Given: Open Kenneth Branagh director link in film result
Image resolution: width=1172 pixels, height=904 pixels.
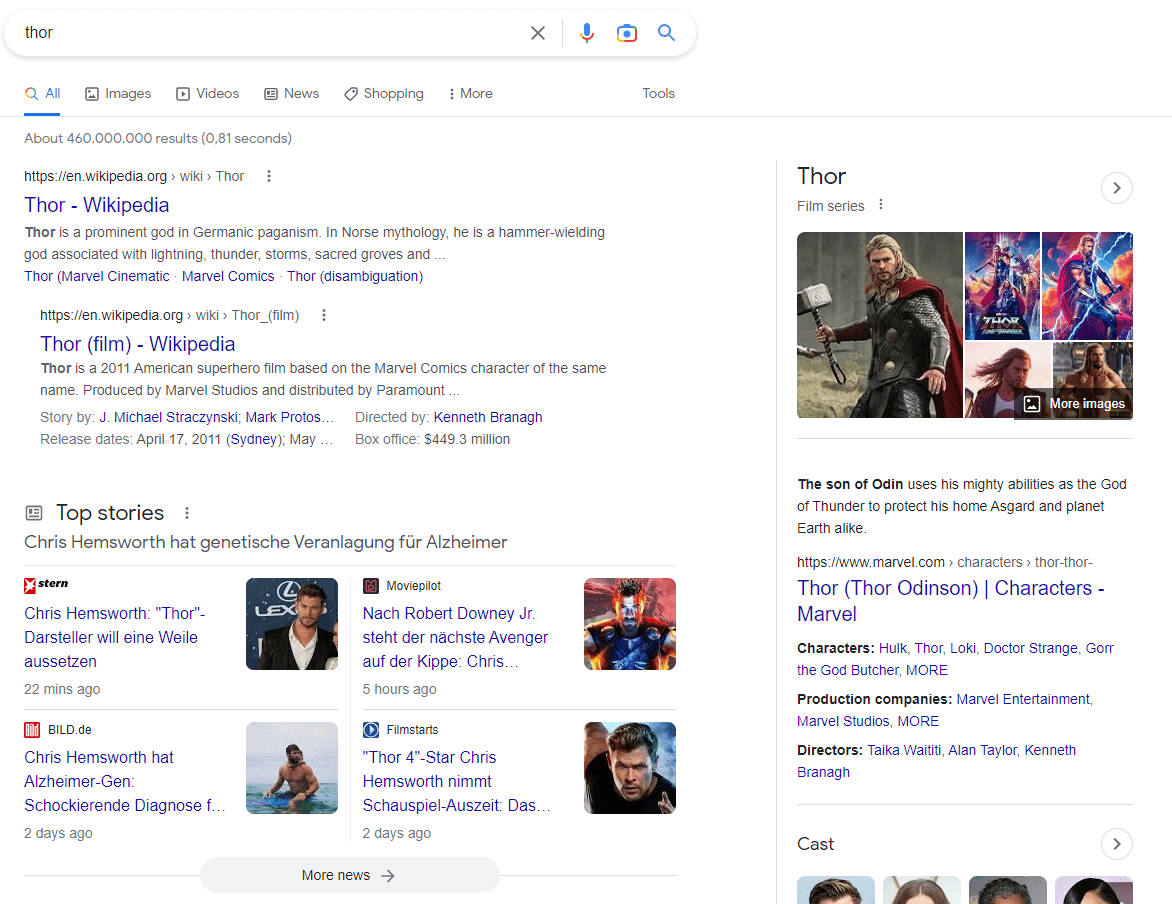Looking at the screenshot, I should pos(488,417).
